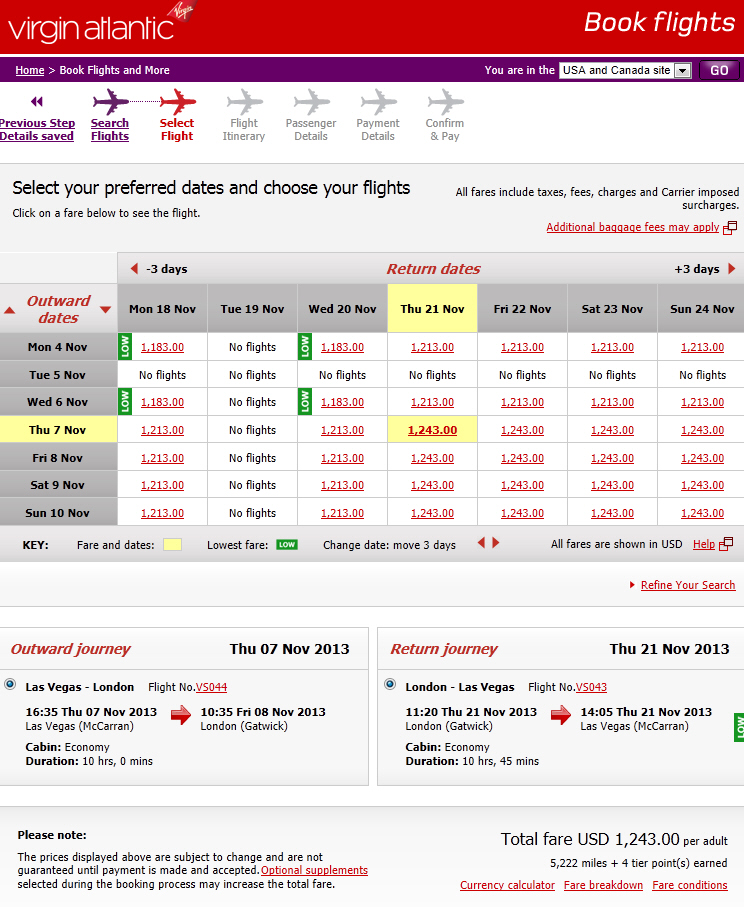Open flight number VS044 link
Viewport: 744px width, 907px height.
tap(212, 687)
